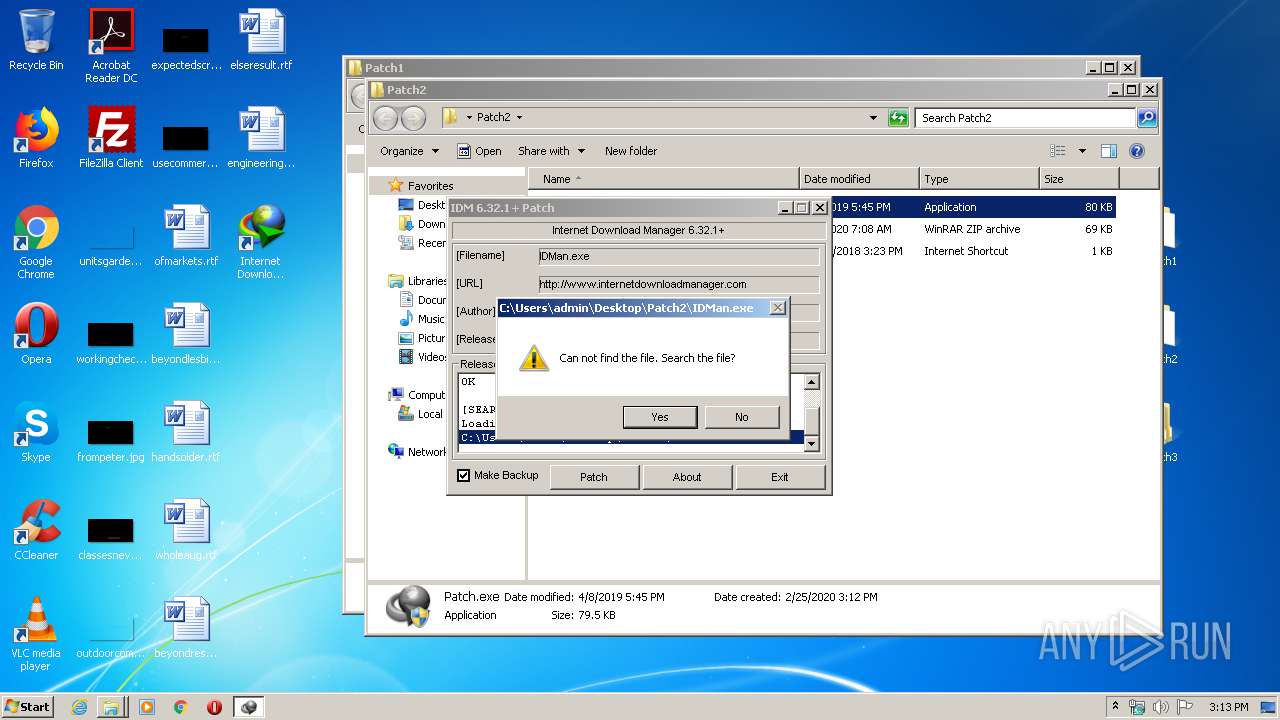Select the WinRAR ZIP archive row
The image size is (1280, 720).
point(970,229)
